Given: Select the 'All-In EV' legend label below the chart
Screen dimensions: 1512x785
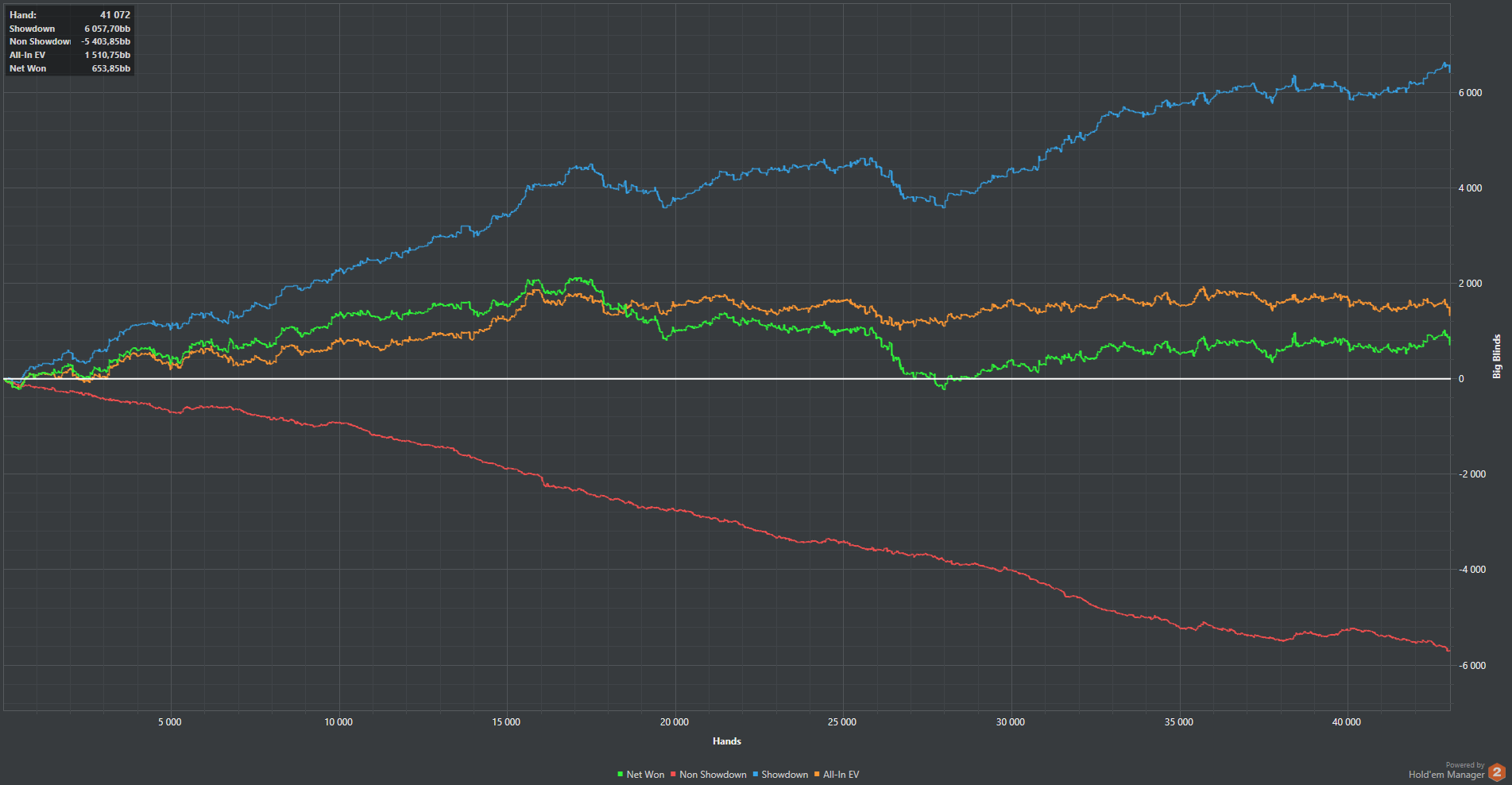Looking at the screenshot, I should pyautogui.click(x=841, y=775).
